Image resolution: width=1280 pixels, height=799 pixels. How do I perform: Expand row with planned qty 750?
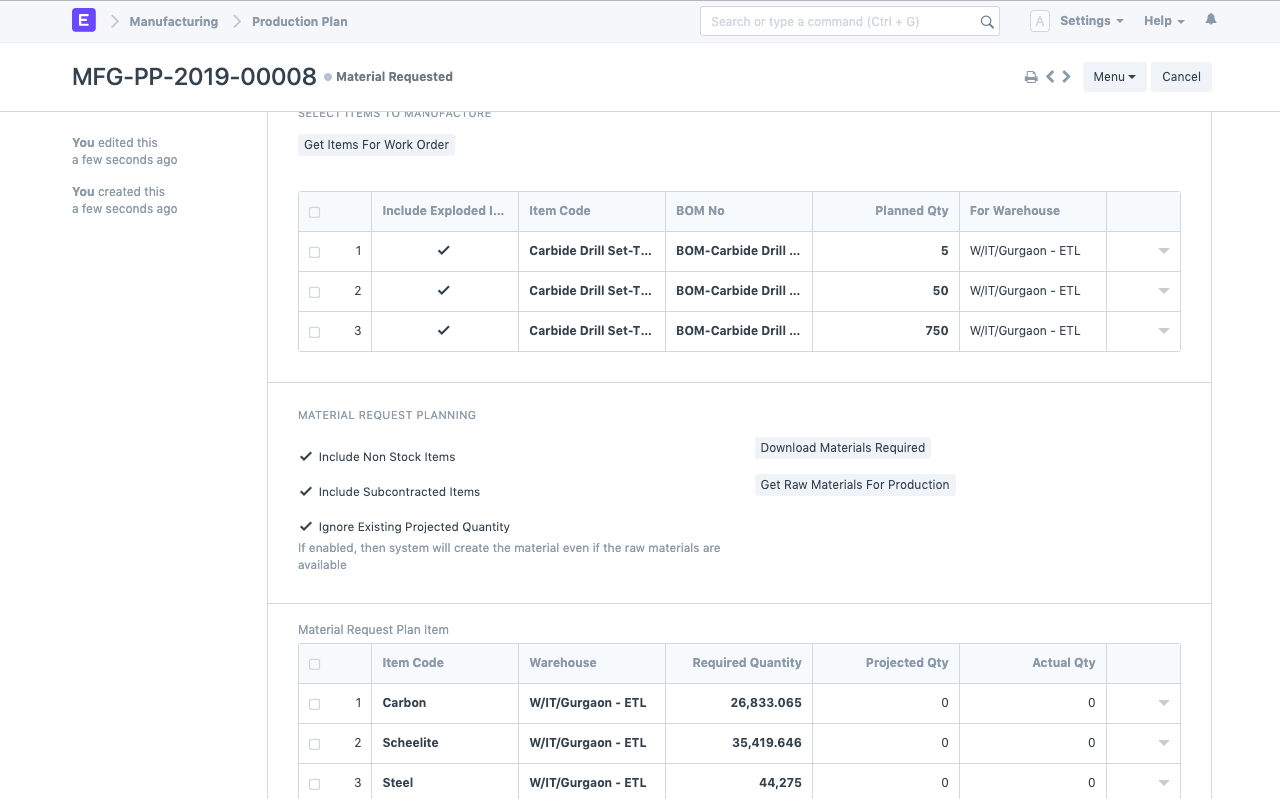pos(1164,332)
